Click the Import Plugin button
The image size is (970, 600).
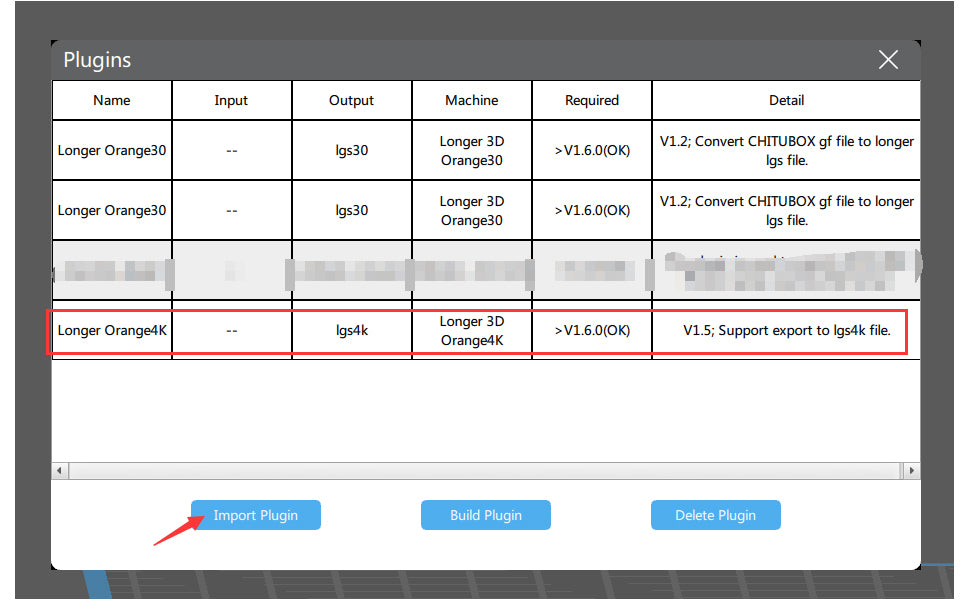pyautogui.click(x=255, y=515)
